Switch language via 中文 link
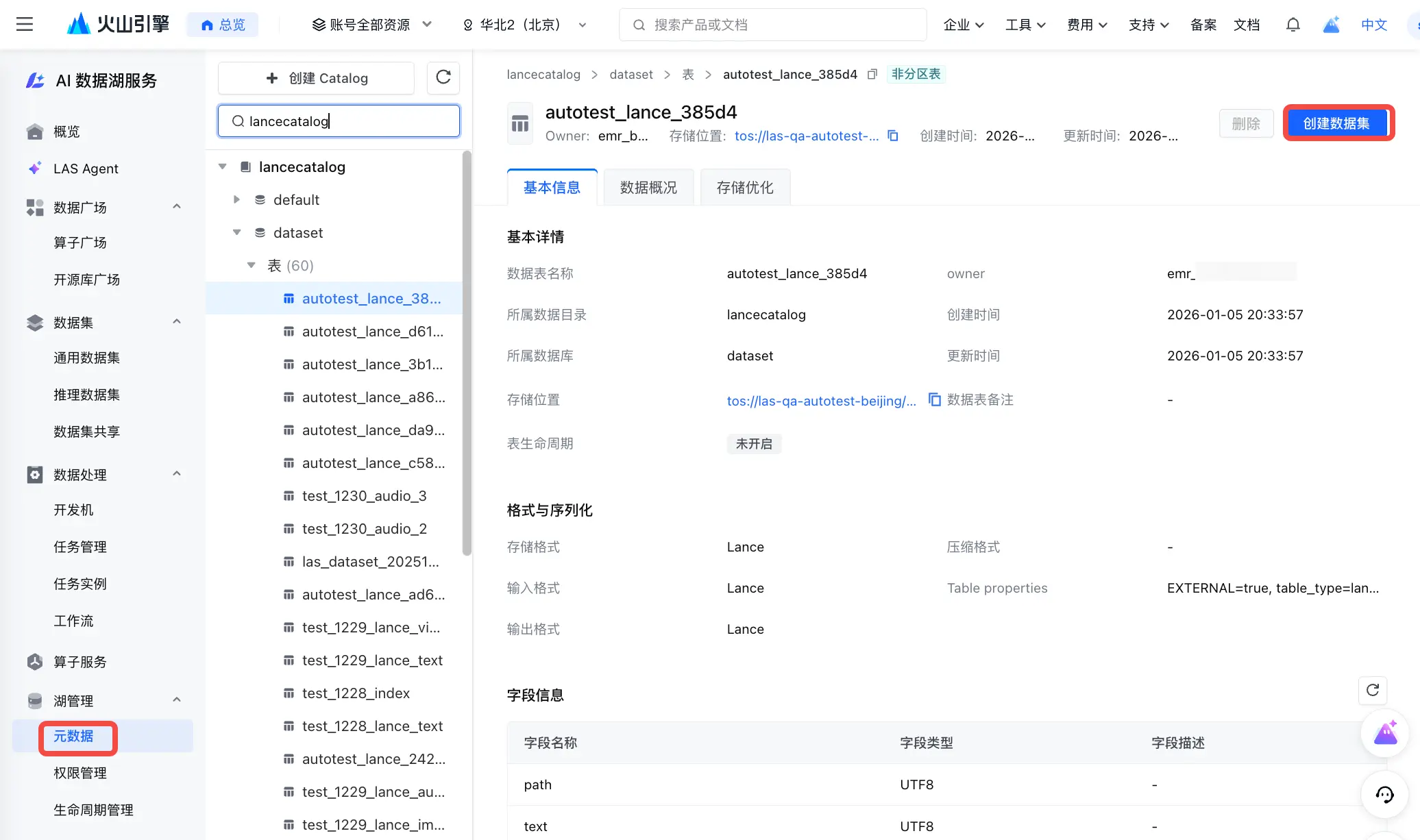This screenshot has width=1420, height=840. 1374,25
